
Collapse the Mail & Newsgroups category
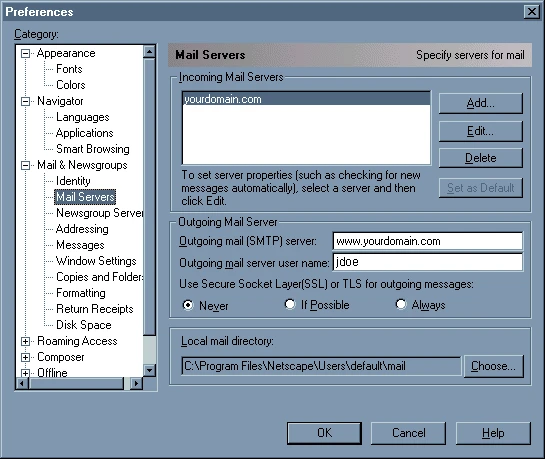[x=25, y=165]
